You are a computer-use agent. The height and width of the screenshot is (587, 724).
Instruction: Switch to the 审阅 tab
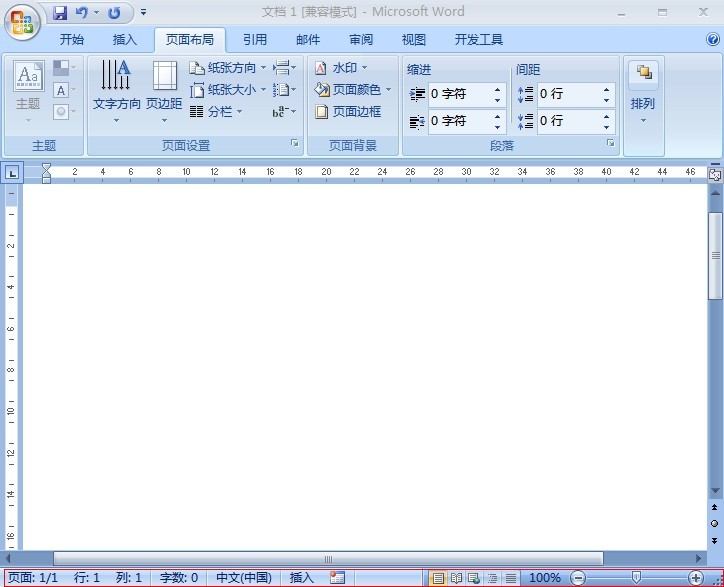(x=361, y=40)
